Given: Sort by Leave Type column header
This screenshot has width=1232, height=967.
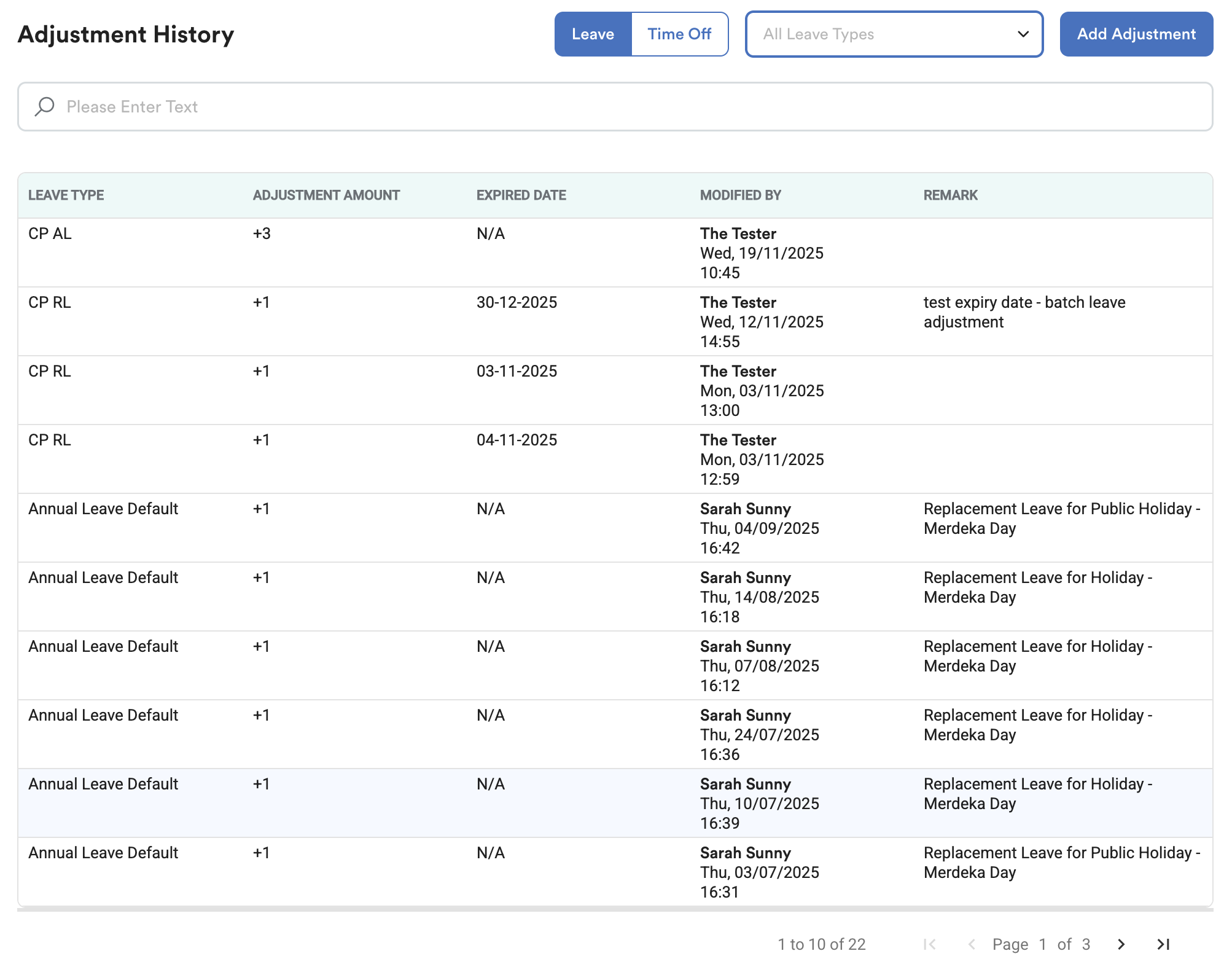Looking at the screenshot, I should click(x=66, y=195).
